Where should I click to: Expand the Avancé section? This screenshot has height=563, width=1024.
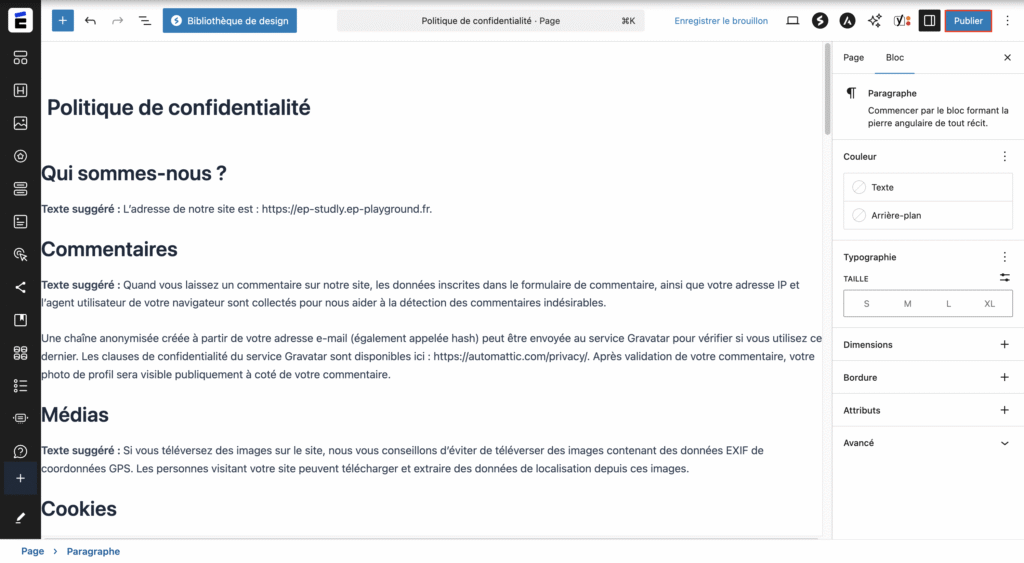click(927, 443)
